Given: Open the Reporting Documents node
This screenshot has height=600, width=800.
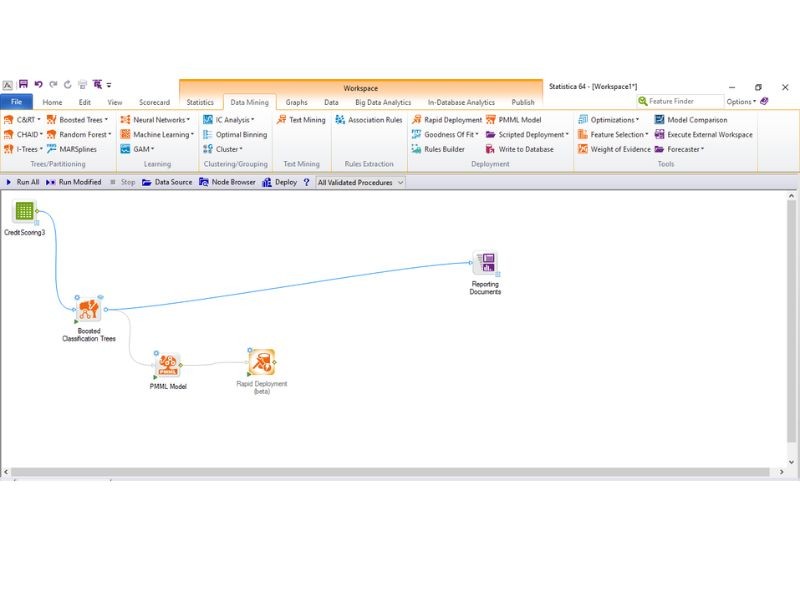Looking at the screenshot, I should pos(485,263).
